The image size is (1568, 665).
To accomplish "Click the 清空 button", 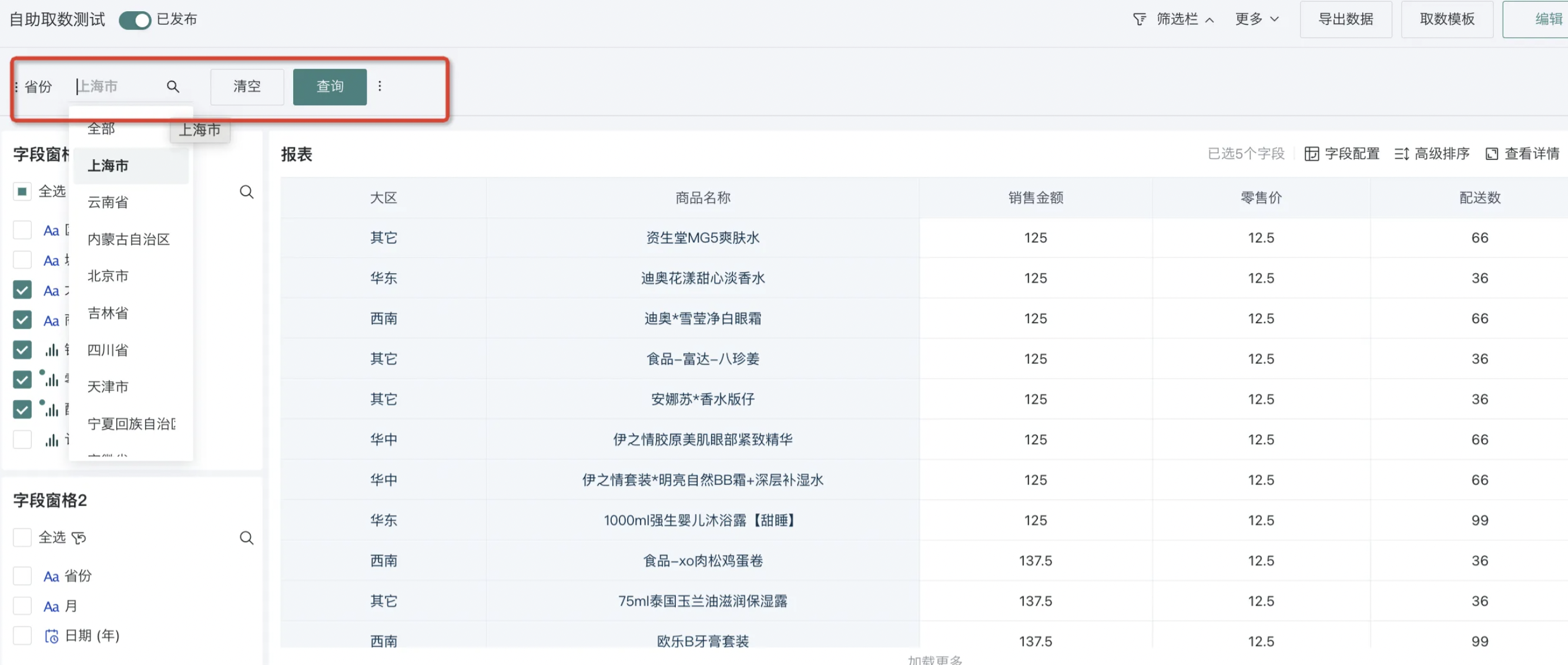I will pos(246,86).
